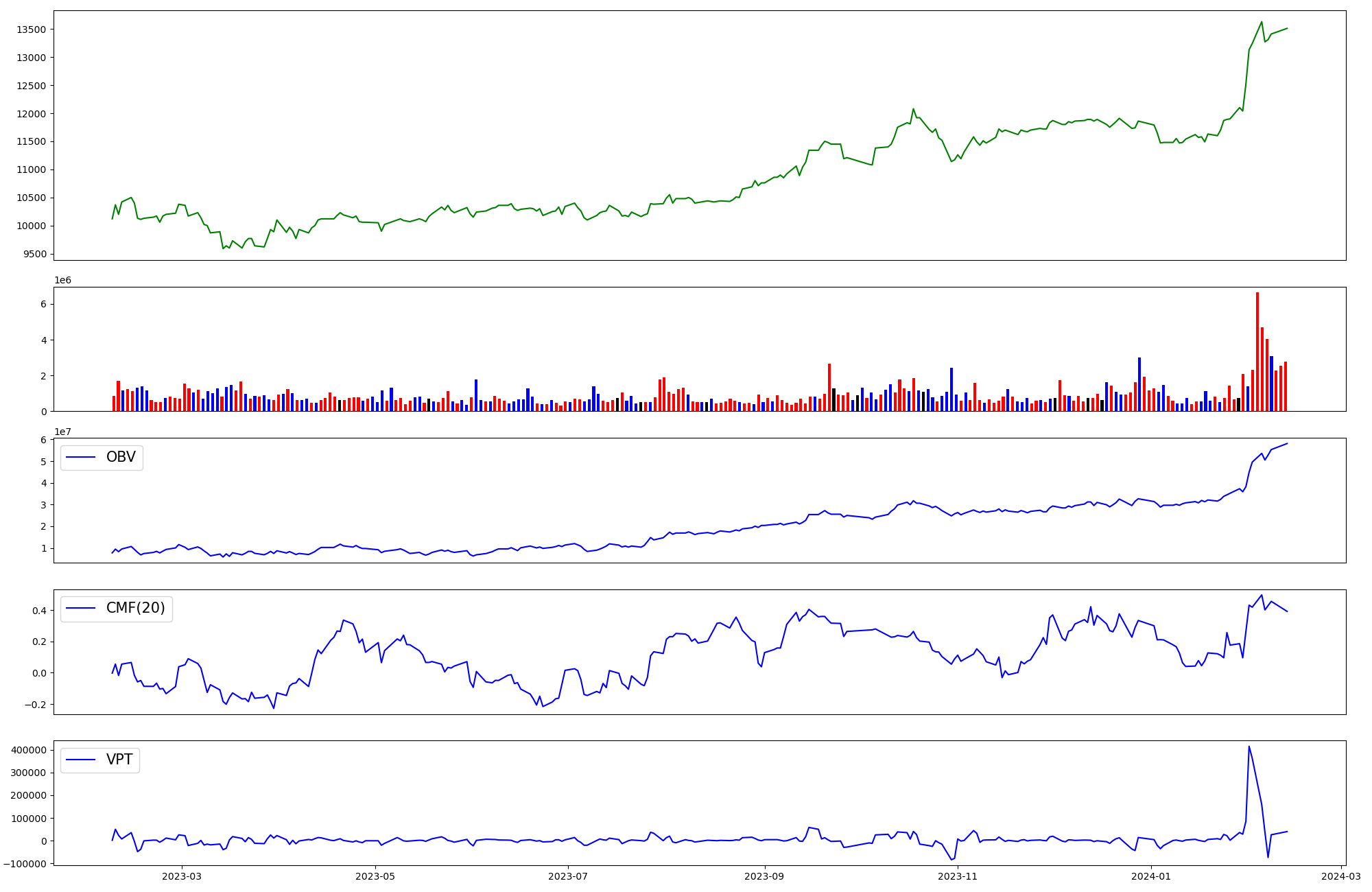Click the OBV legend box
This screenshot has width=1372, height=892.
pyautogui.click(x=102, y=458)
